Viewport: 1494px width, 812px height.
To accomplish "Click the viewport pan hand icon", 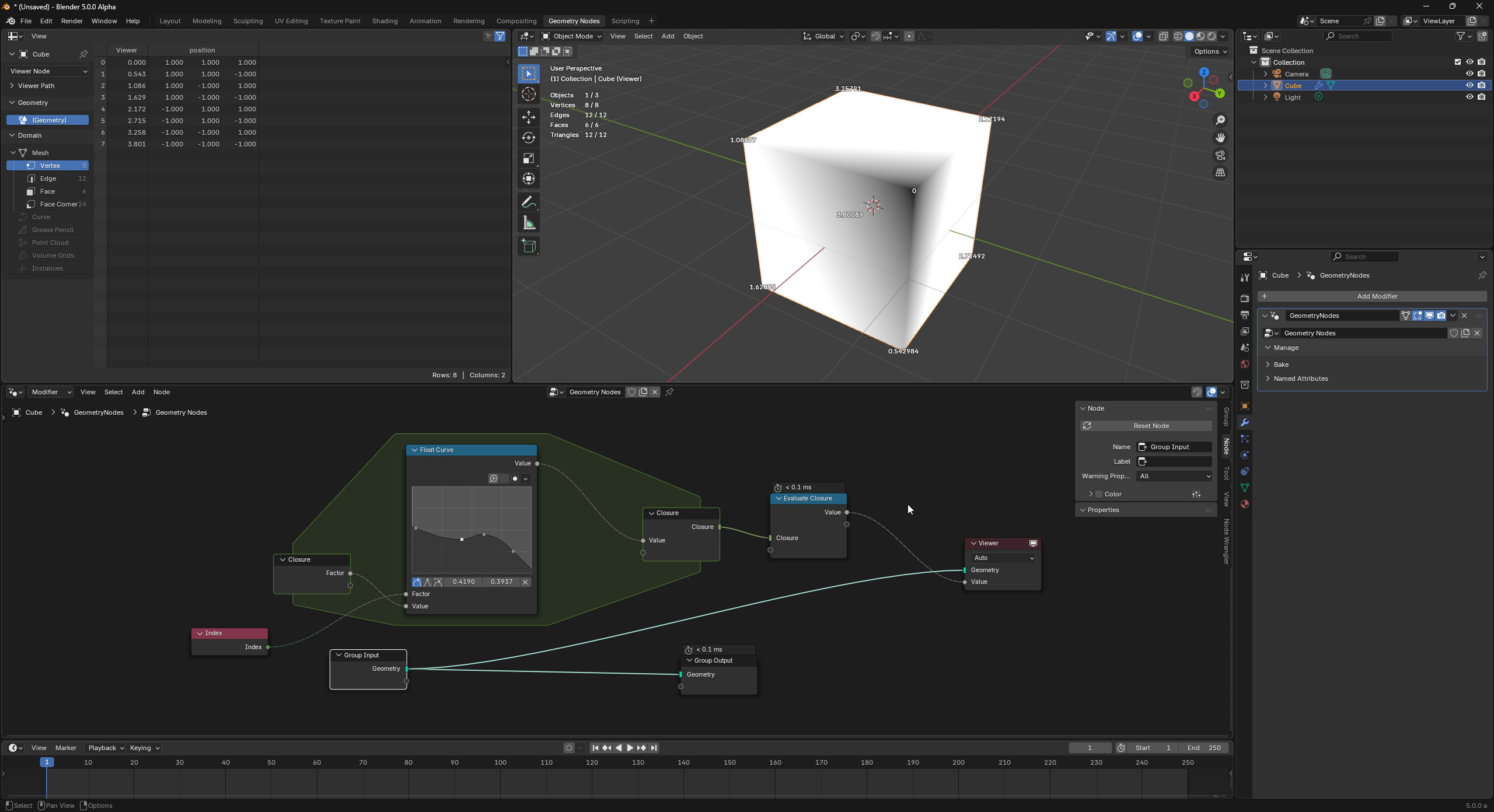I will 1220,138.
